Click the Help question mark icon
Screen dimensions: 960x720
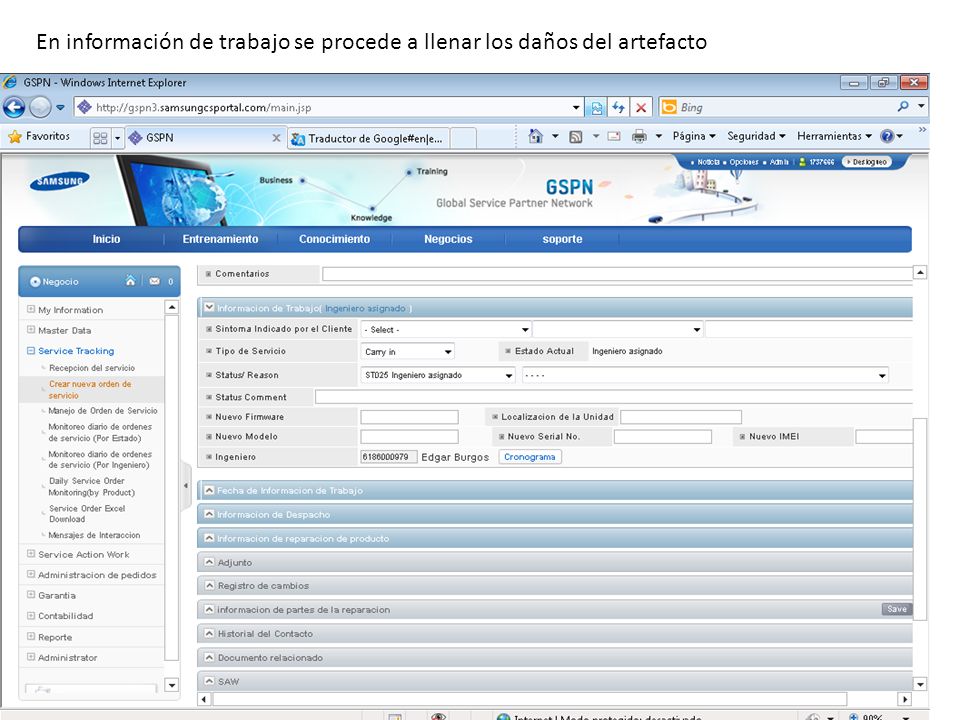(x=887, y=136)
